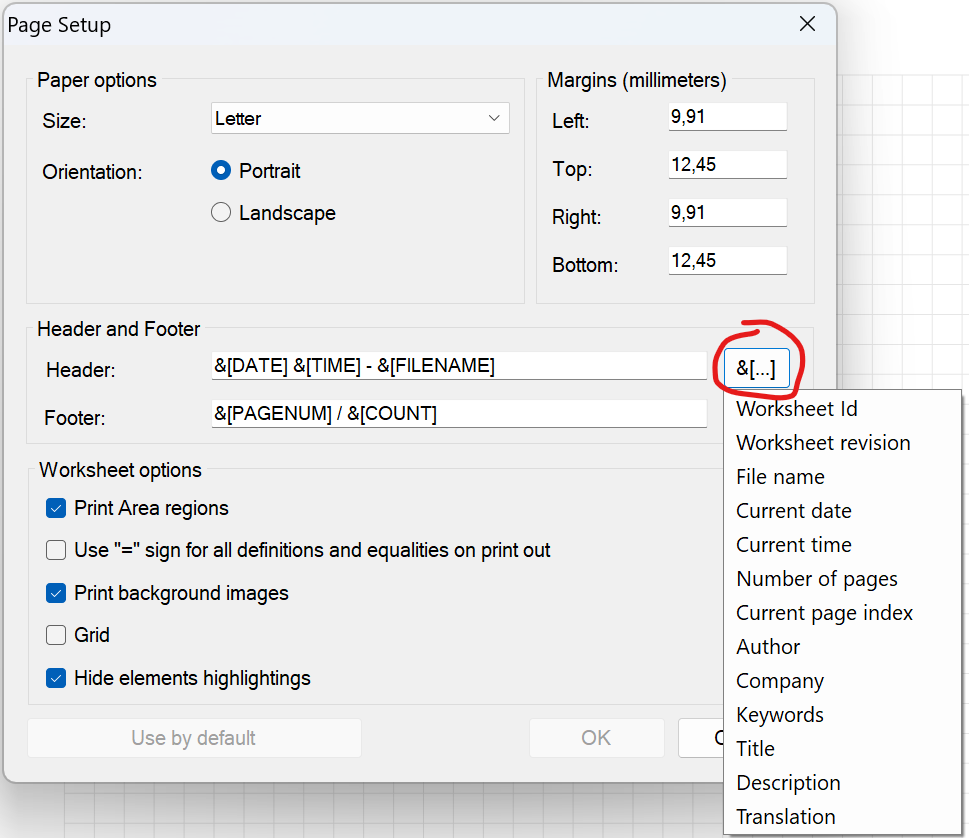
Task: Choose Number of pages entry
Action: coord(817,579)
